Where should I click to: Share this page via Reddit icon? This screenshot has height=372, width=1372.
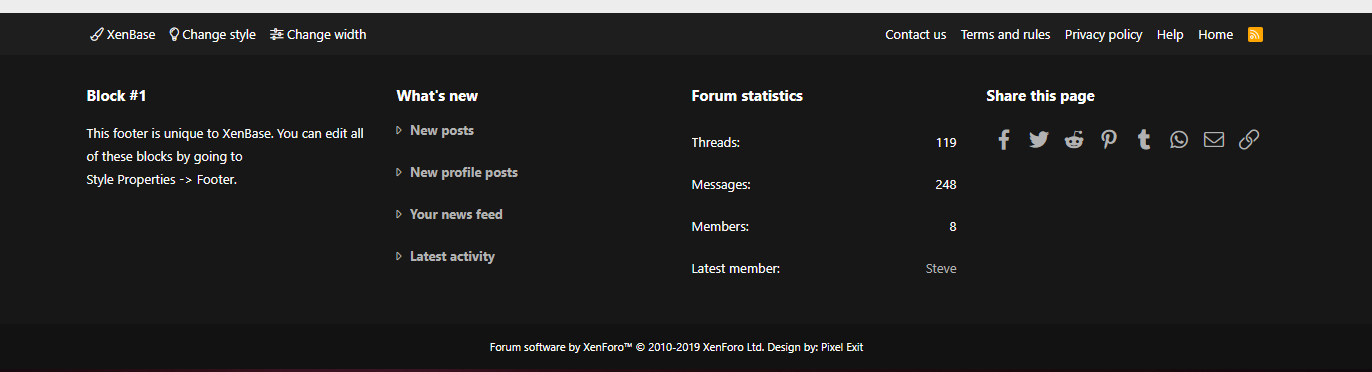coord(1074,140)
